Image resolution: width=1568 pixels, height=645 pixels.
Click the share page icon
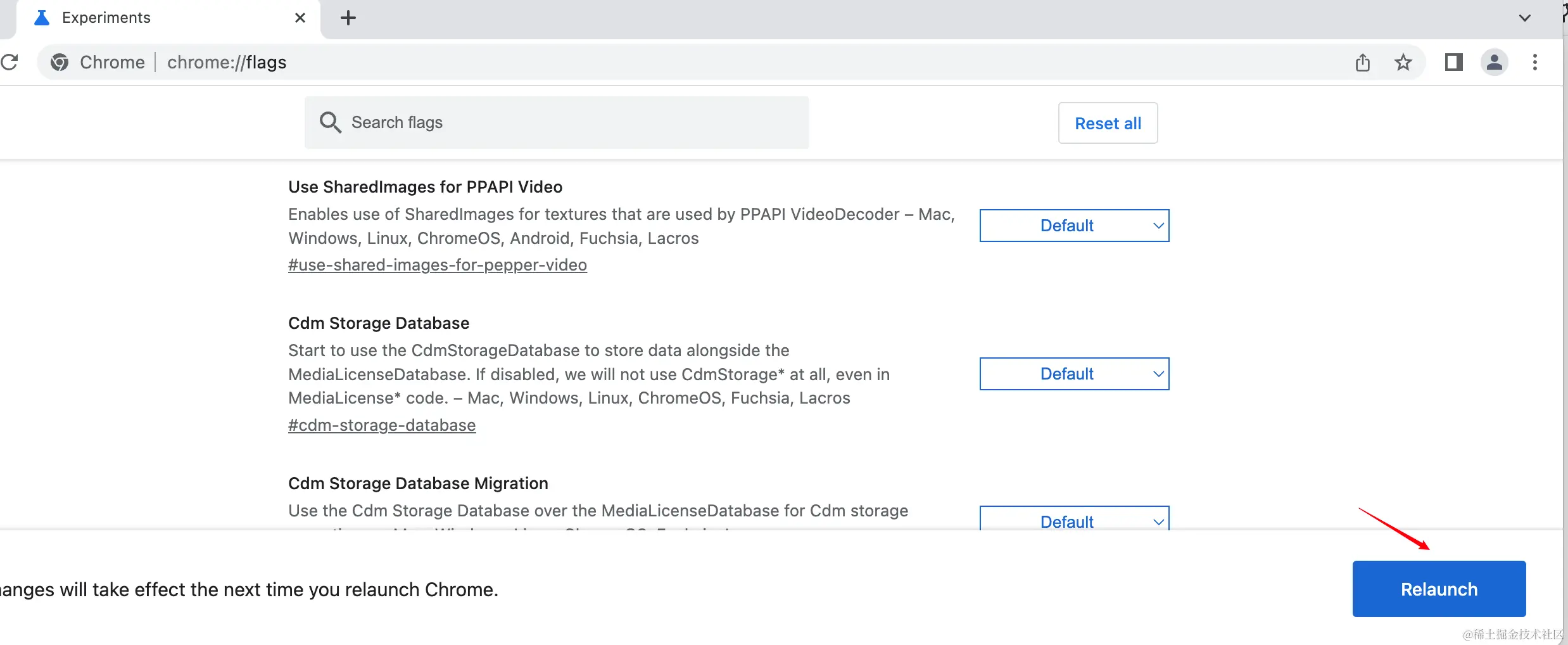[1363, 62]
